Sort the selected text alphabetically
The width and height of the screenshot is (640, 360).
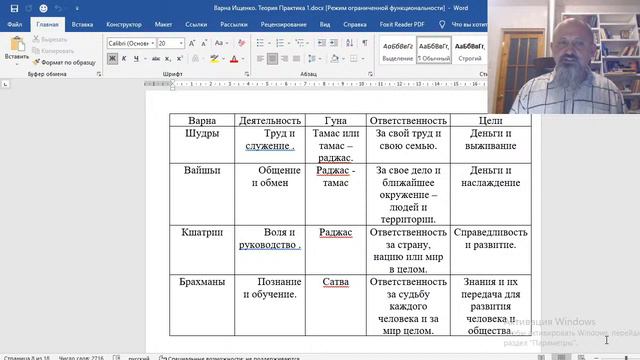350,43
